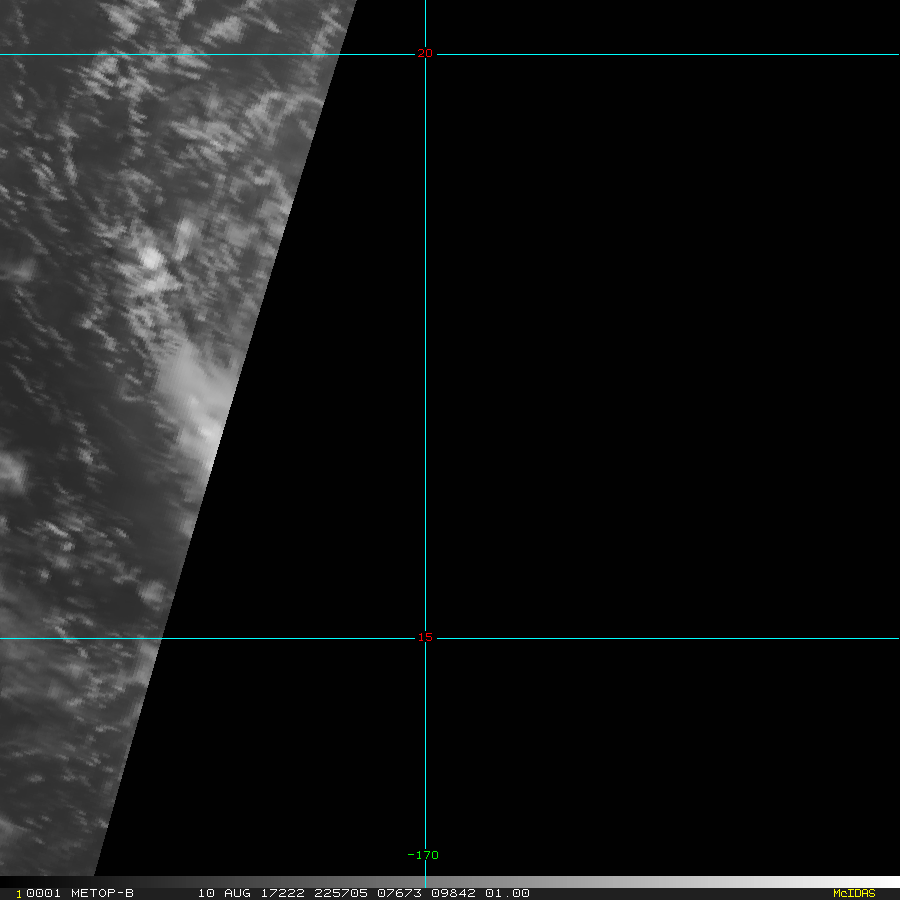
Task: Click the 0001 frame identifier
Action: click(44, 893)
